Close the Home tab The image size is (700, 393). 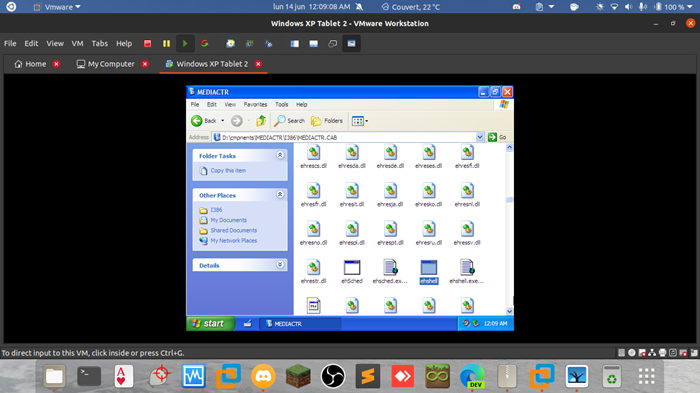coord(56,64)
